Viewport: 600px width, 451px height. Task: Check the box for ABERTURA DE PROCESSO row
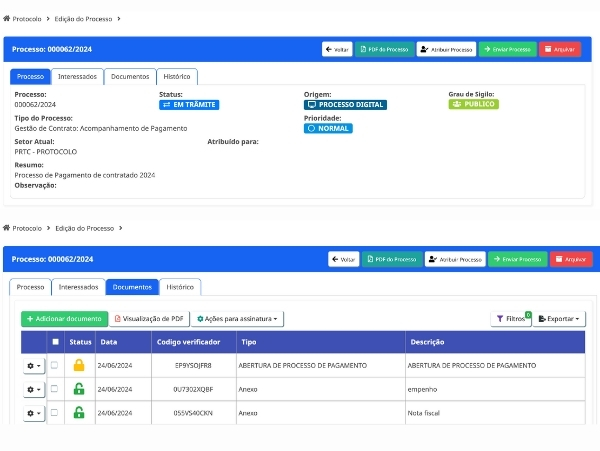pos(55,365)
